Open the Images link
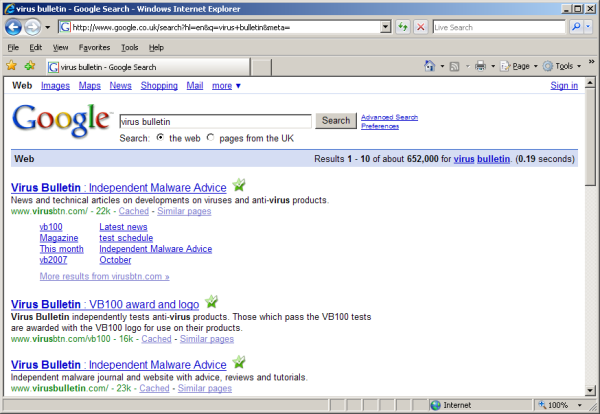The image size is (600, 414). pyautogui.click(x=55, y=86)
